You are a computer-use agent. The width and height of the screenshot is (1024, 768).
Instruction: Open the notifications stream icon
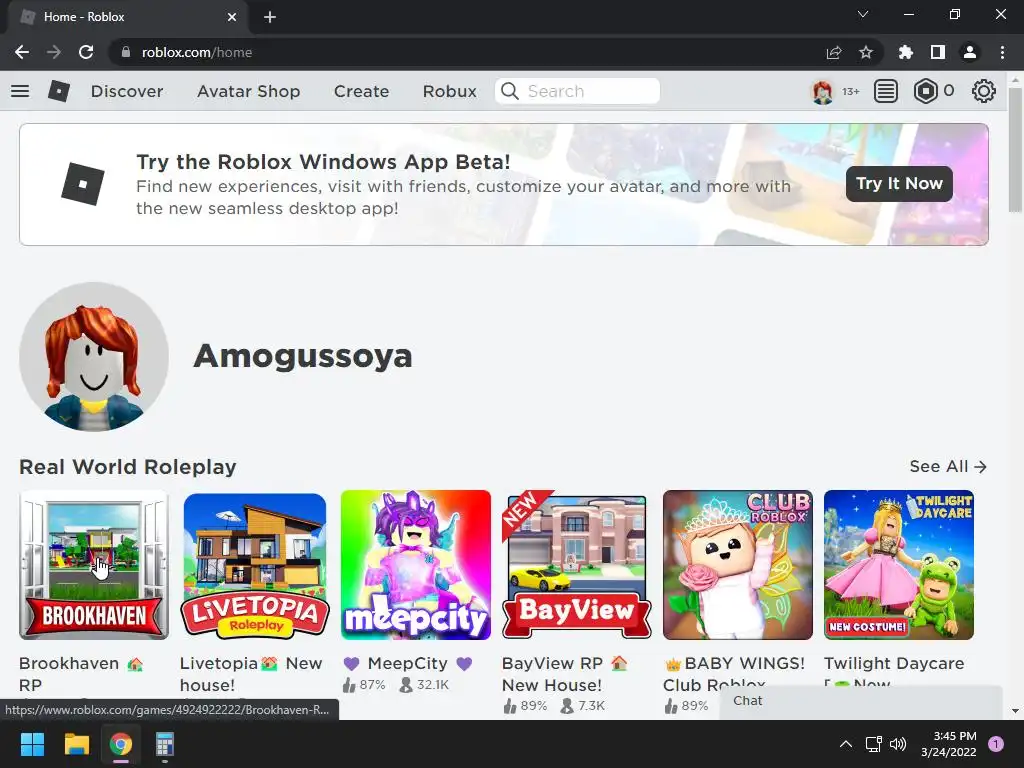(886, 91)
